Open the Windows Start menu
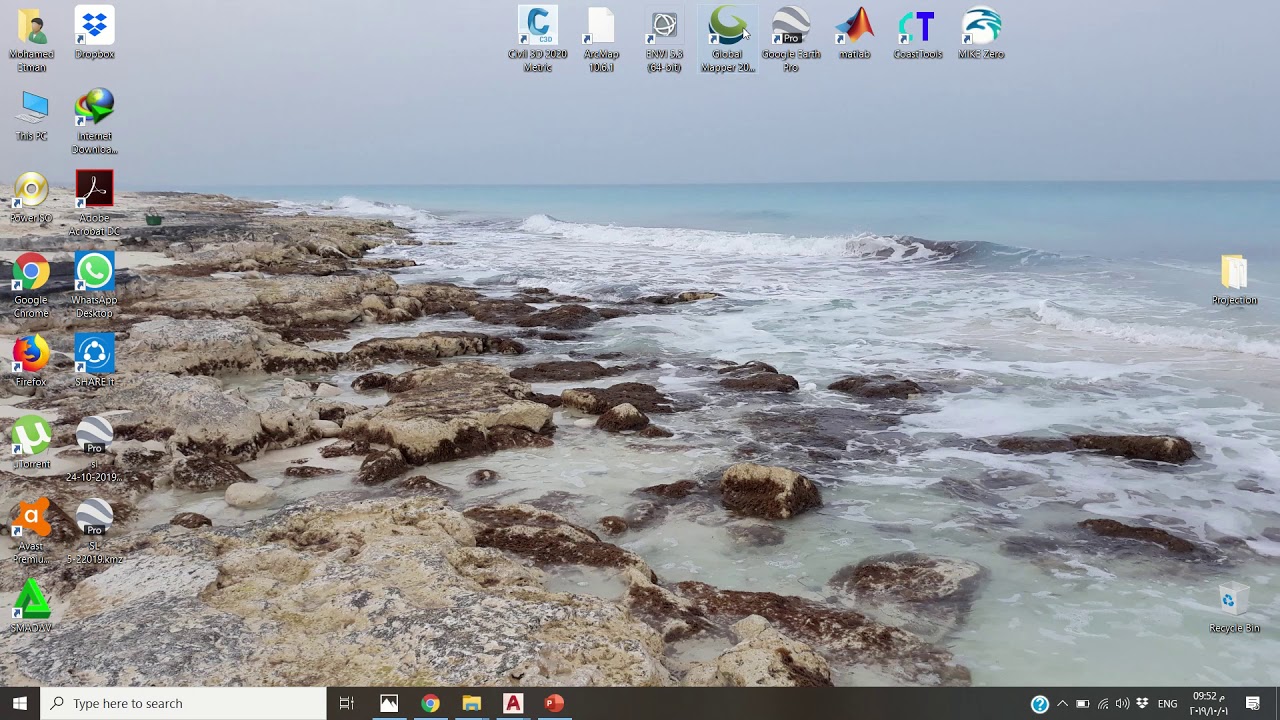The width and height of the screenshot is (1280, 720). pyautogui.click(x=20, y=703)
